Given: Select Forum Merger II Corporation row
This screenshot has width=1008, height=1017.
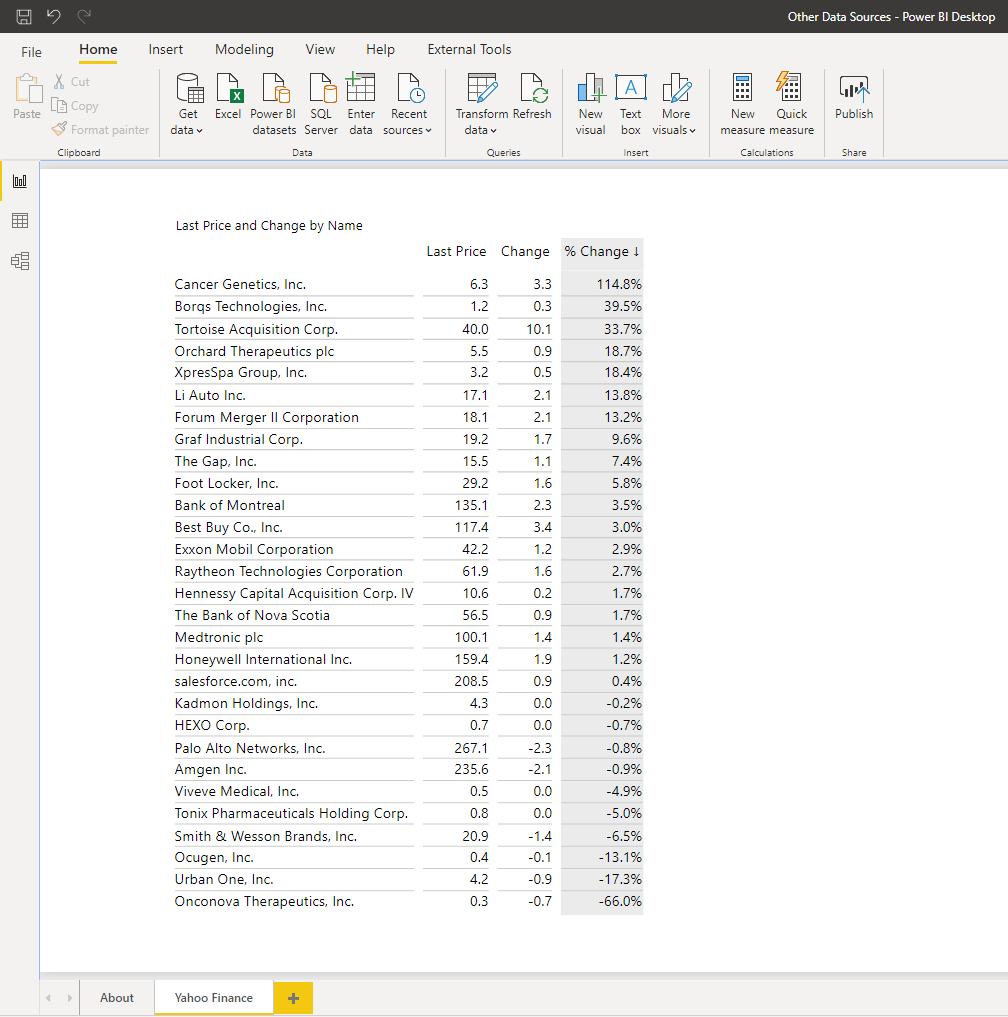Looking at the screenshot, I should point(267,417).
